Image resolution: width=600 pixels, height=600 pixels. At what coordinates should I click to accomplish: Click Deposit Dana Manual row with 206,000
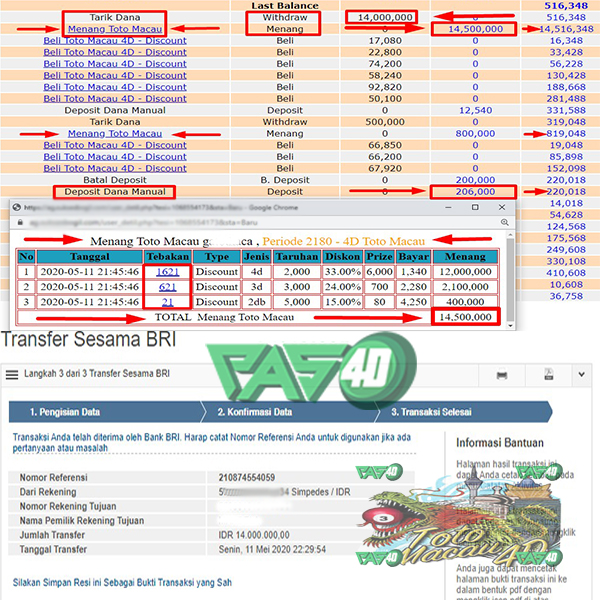point(115,192)
